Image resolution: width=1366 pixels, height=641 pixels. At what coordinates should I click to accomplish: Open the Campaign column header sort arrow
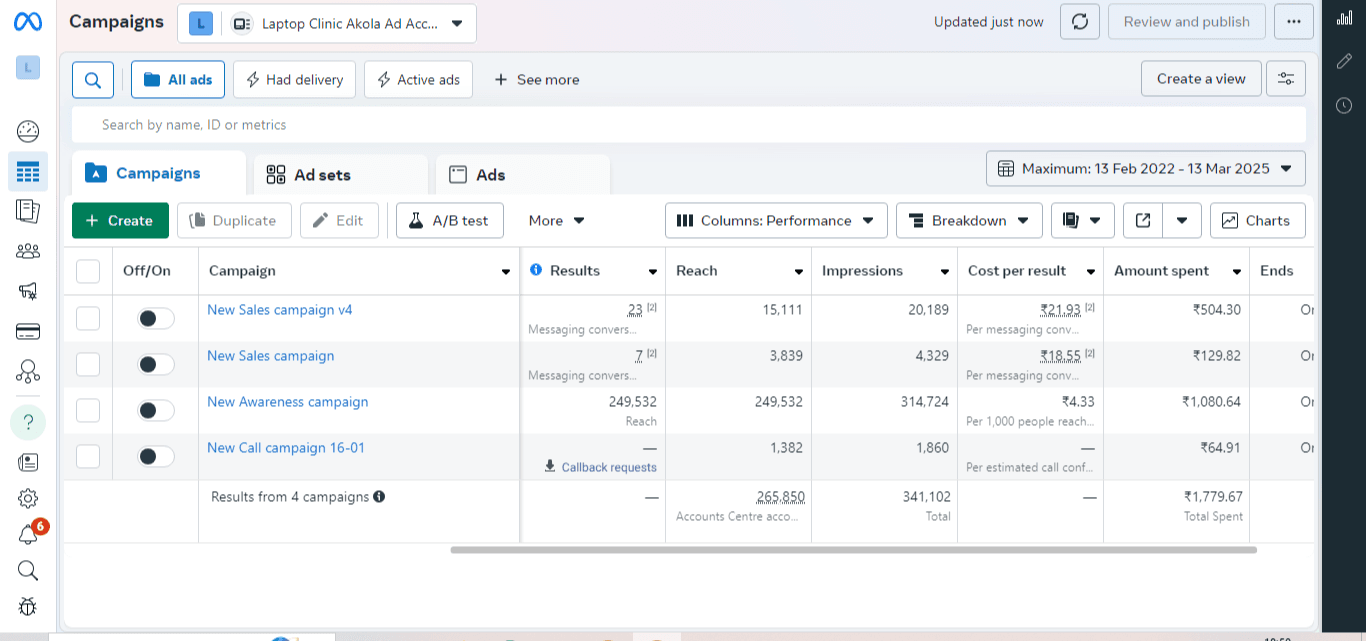pos(506,272)
